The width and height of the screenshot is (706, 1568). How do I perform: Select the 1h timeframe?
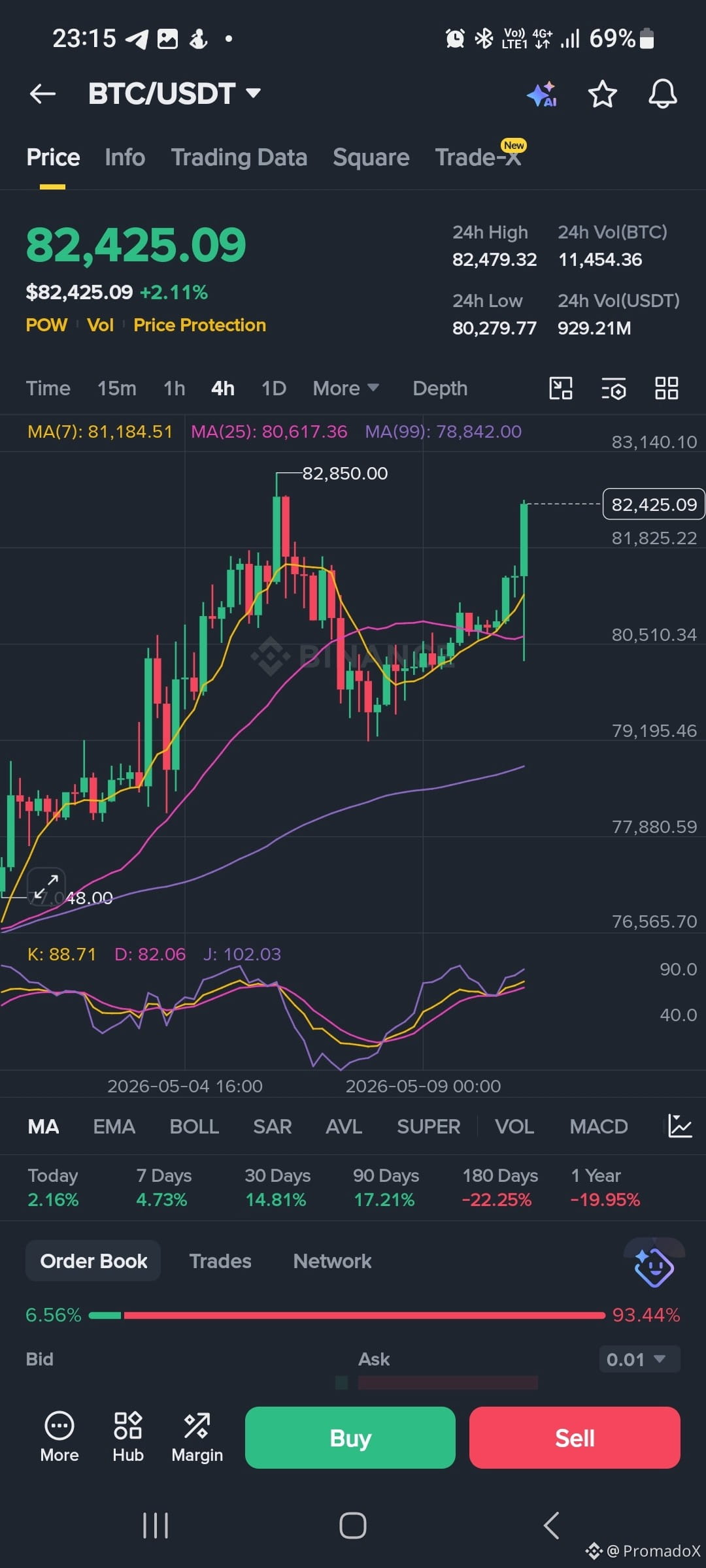click(175, 388)
